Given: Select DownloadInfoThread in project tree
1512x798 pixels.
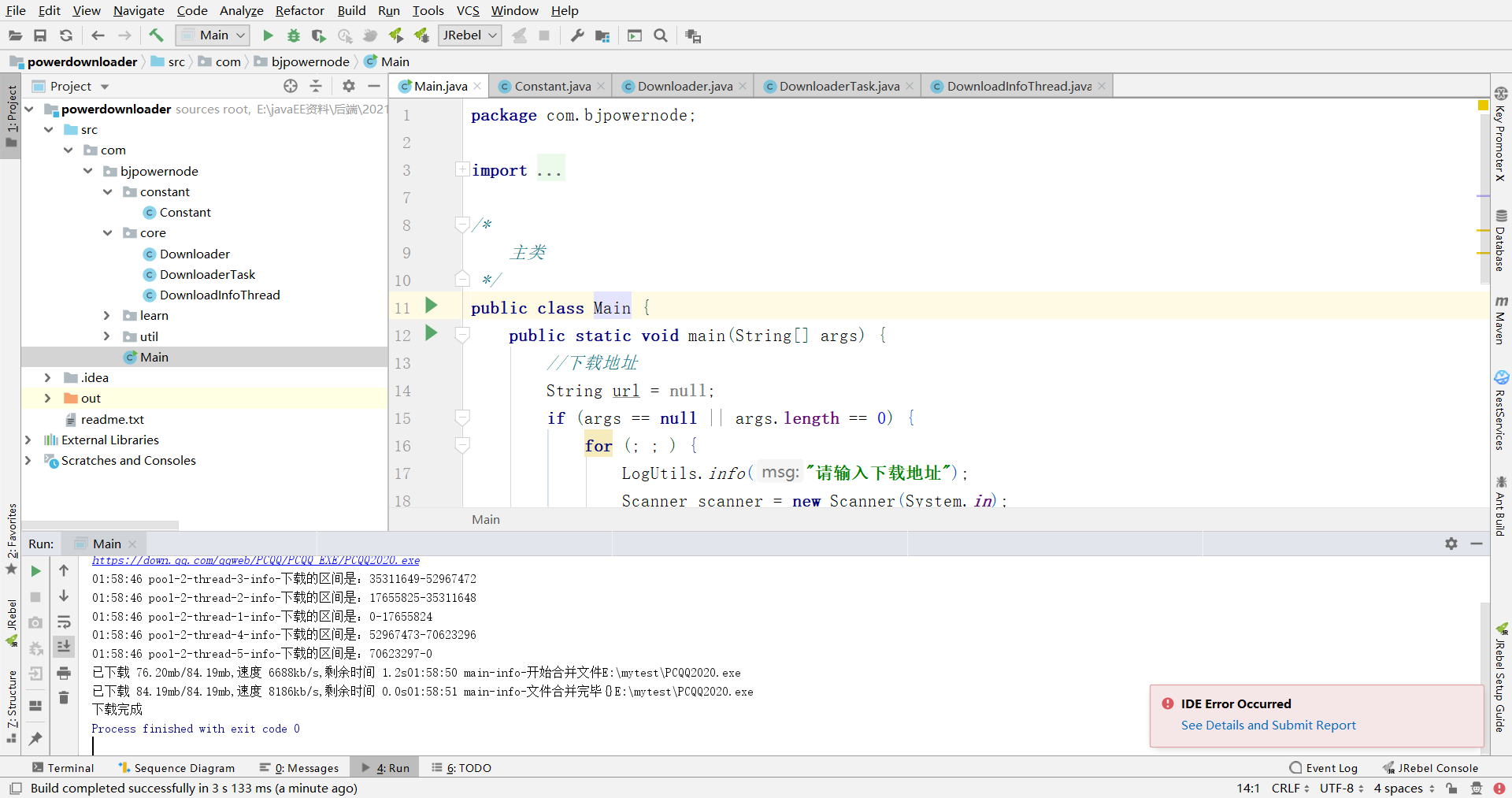Looking at the screenshot, I should 220,295.
